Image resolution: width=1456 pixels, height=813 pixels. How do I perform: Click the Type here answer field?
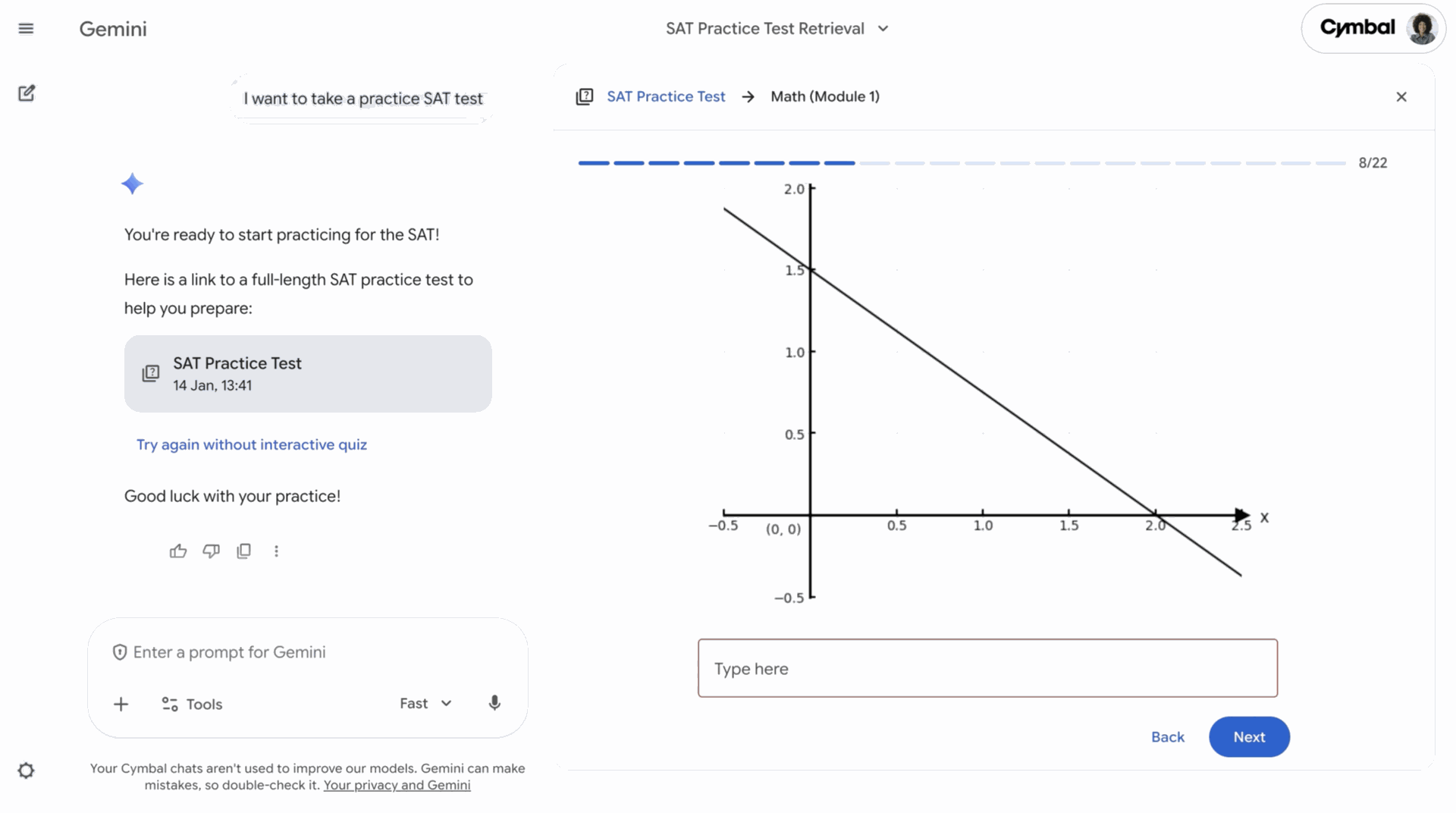pos(987,668)
